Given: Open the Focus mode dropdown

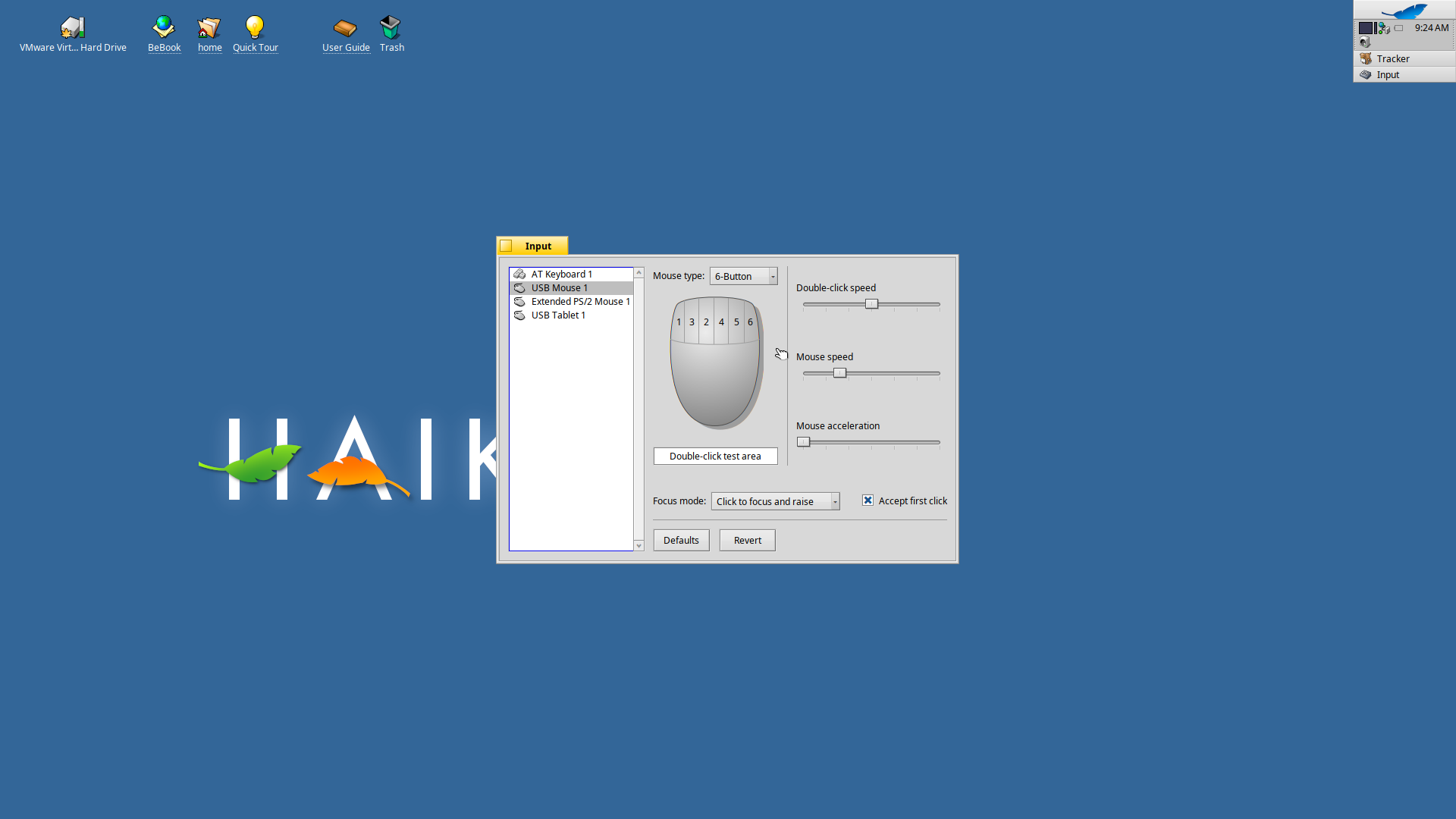Looking at the screenshot, I should 775,501.
